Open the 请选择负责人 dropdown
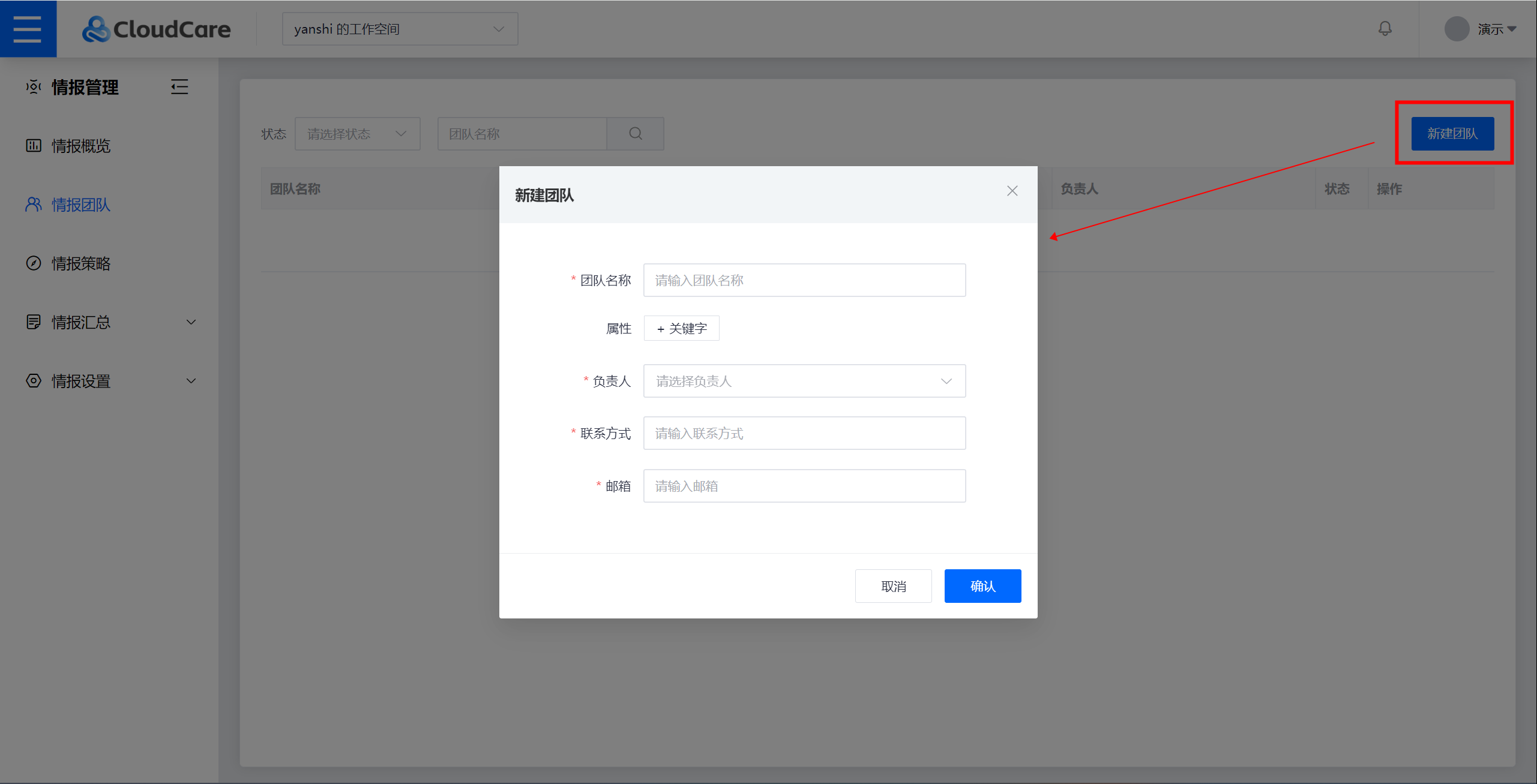Image resolution: width=1537 pixels, height=784 pixels. (804, 381)
